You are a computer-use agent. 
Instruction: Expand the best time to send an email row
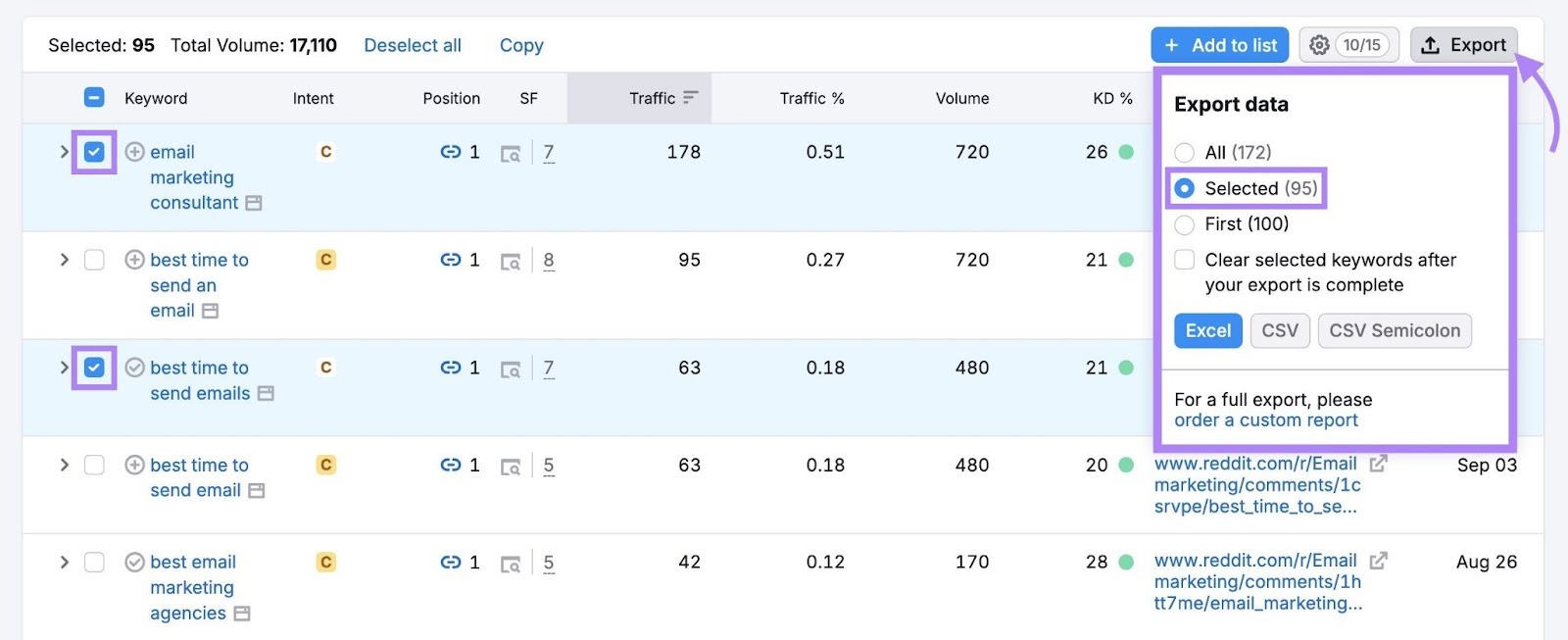pos(65,260)
